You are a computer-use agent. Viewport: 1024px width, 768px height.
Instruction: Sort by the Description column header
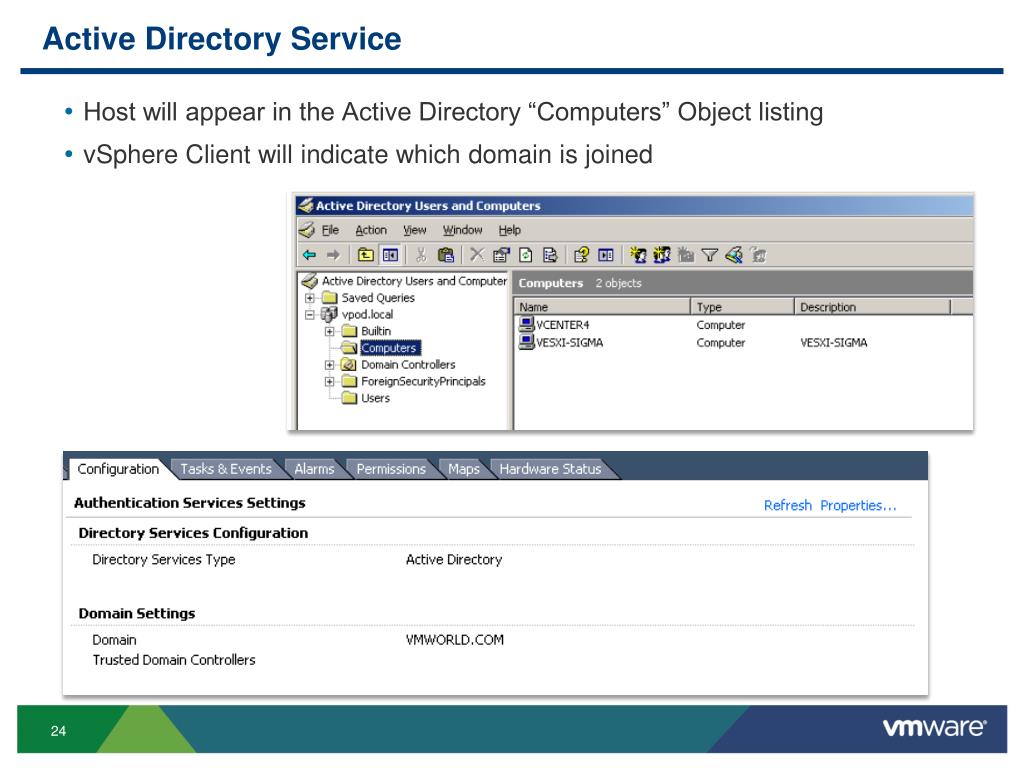[872, 307]
